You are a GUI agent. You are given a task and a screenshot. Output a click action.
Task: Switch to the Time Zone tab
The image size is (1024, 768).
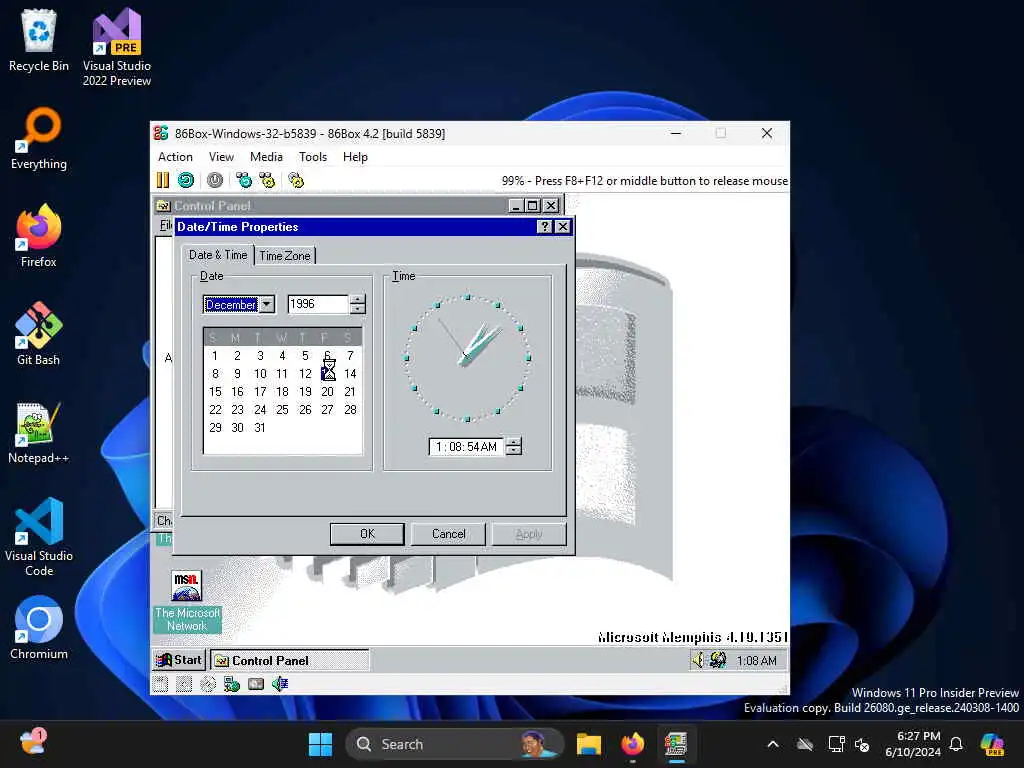tap(285, 255)
